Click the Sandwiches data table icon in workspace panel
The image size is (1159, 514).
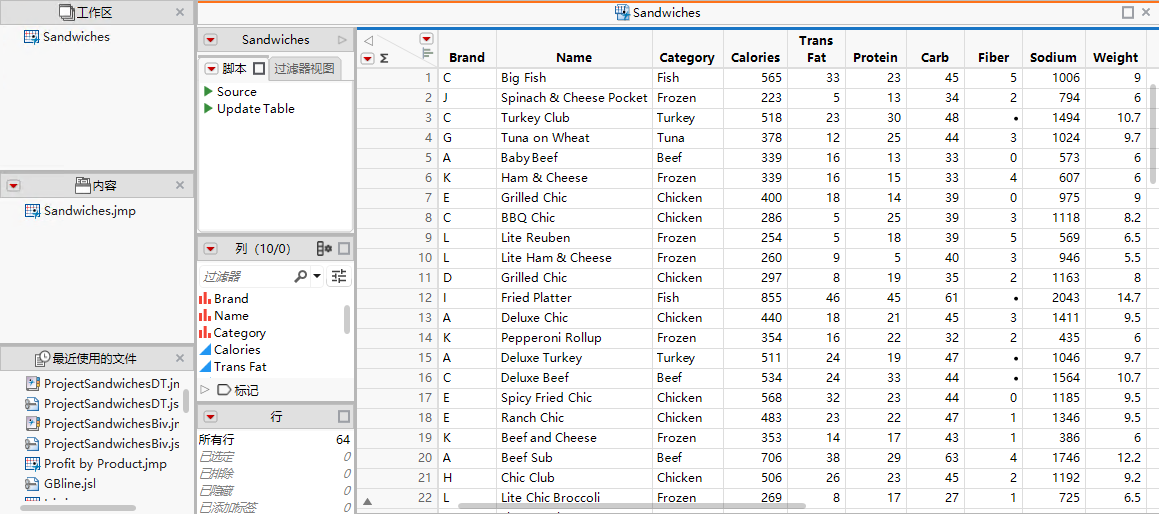32,36
